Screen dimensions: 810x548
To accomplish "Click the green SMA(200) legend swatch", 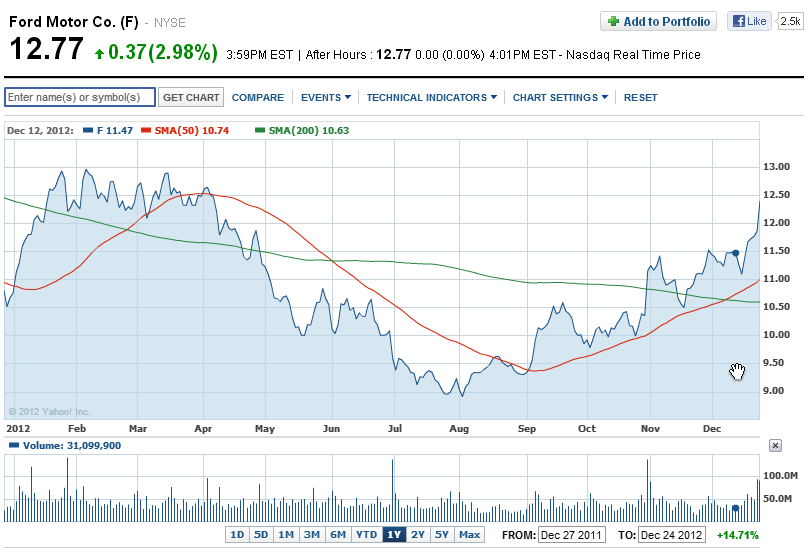I will point(260,131).
